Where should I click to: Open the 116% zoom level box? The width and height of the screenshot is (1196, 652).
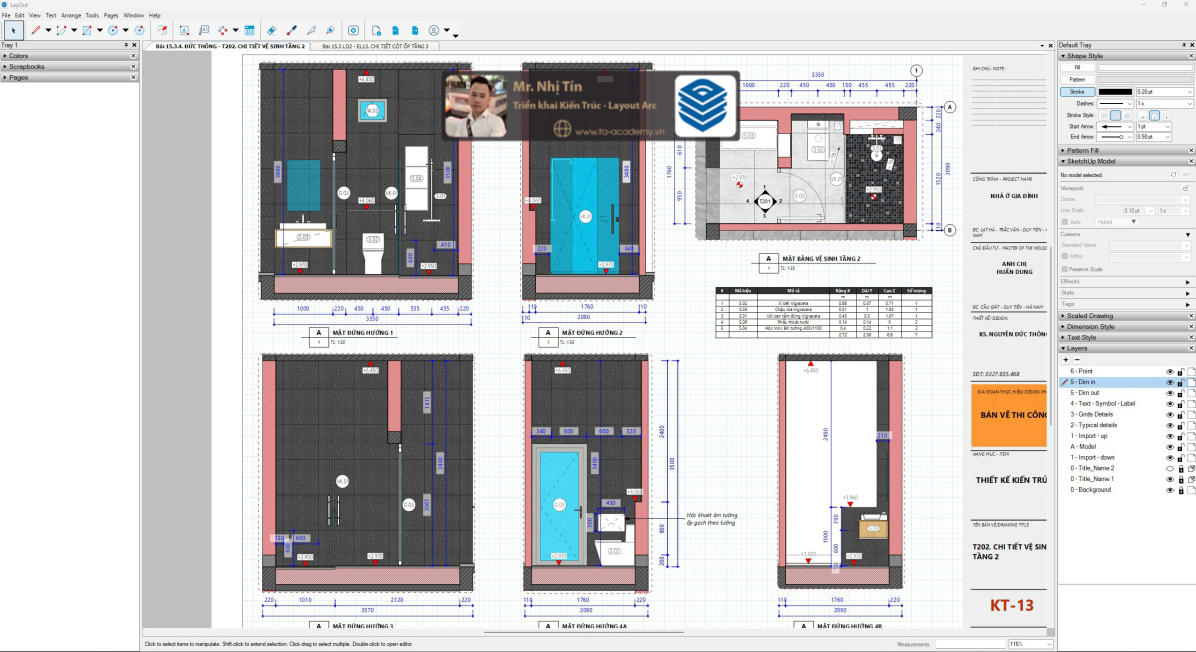[1030, 644]
